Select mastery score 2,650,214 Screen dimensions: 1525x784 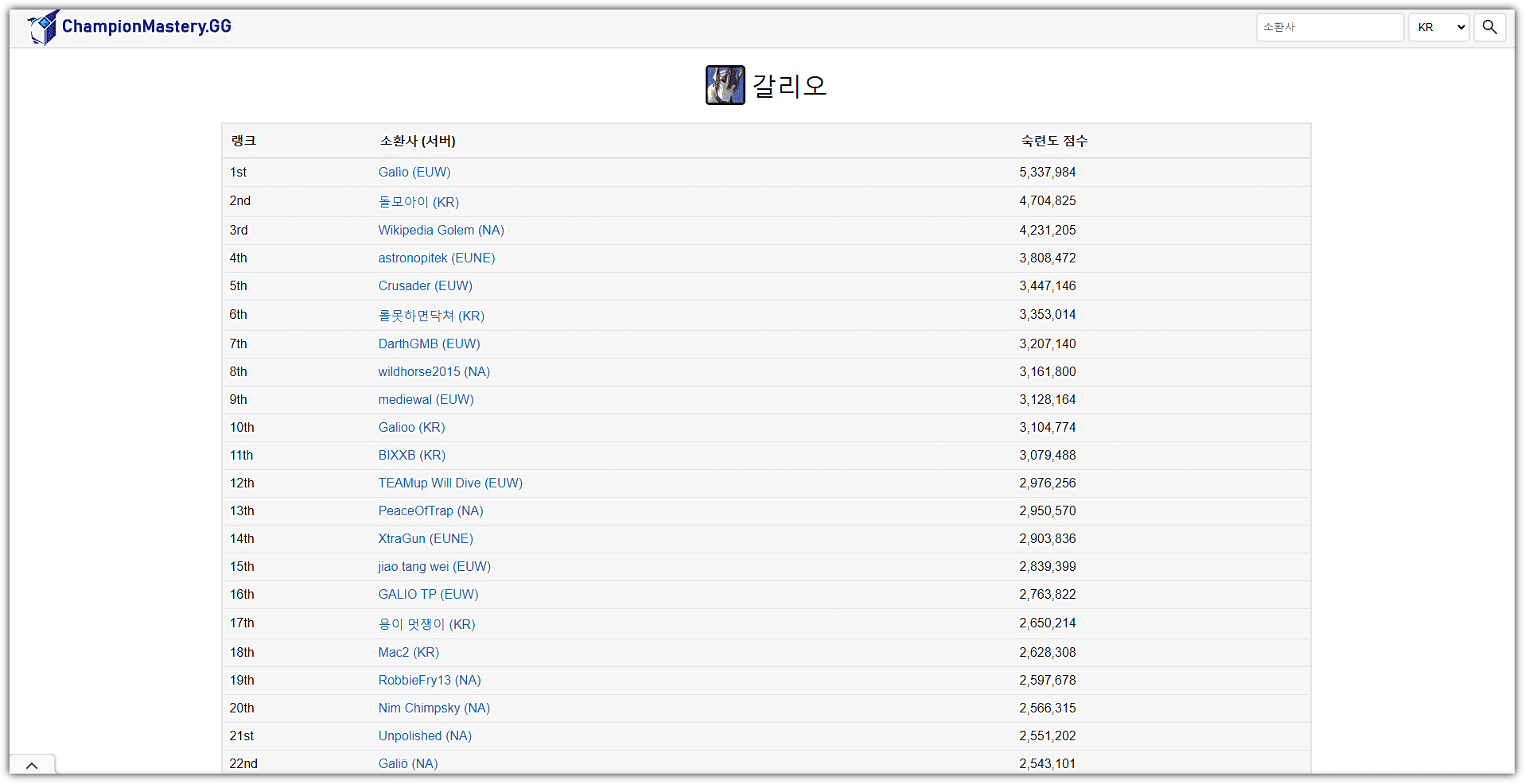click(1048, 623)
